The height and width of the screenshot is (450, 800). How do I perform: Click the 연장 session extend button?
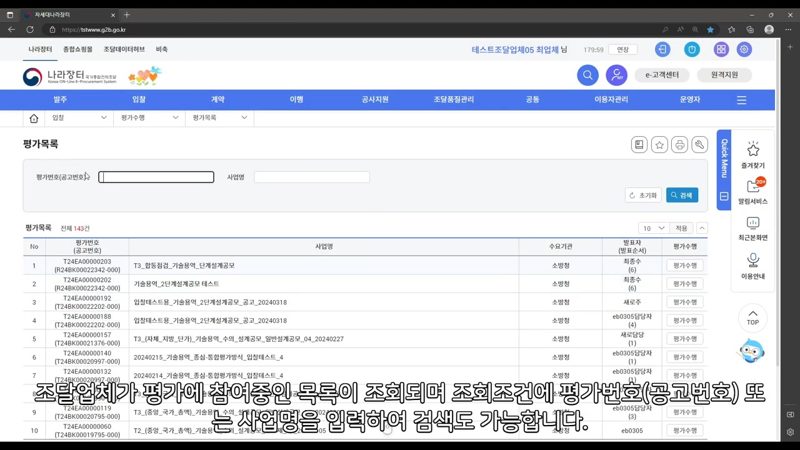pos(623,49)
